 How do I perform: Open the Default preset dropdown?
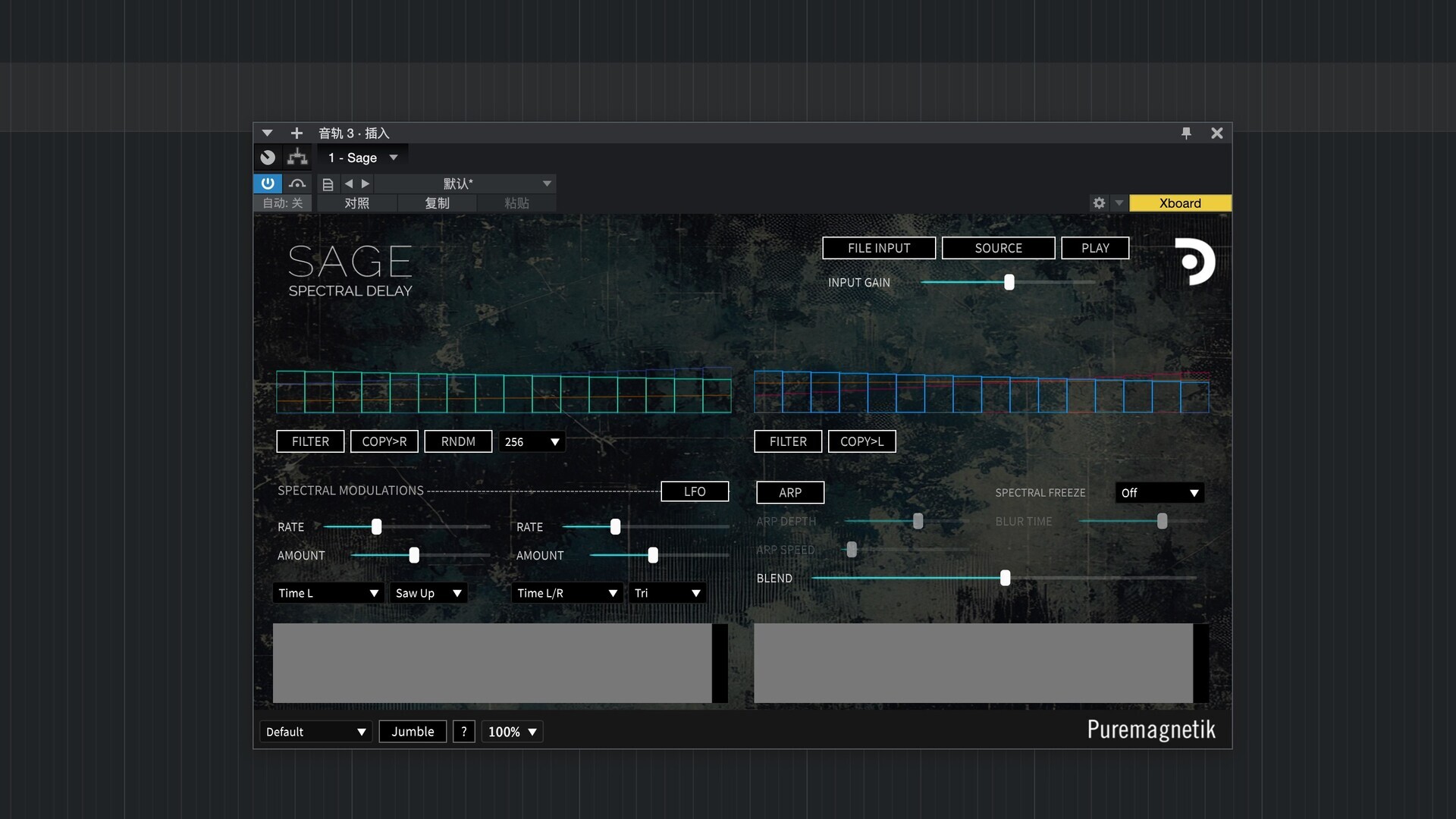(x=315, y=732)
